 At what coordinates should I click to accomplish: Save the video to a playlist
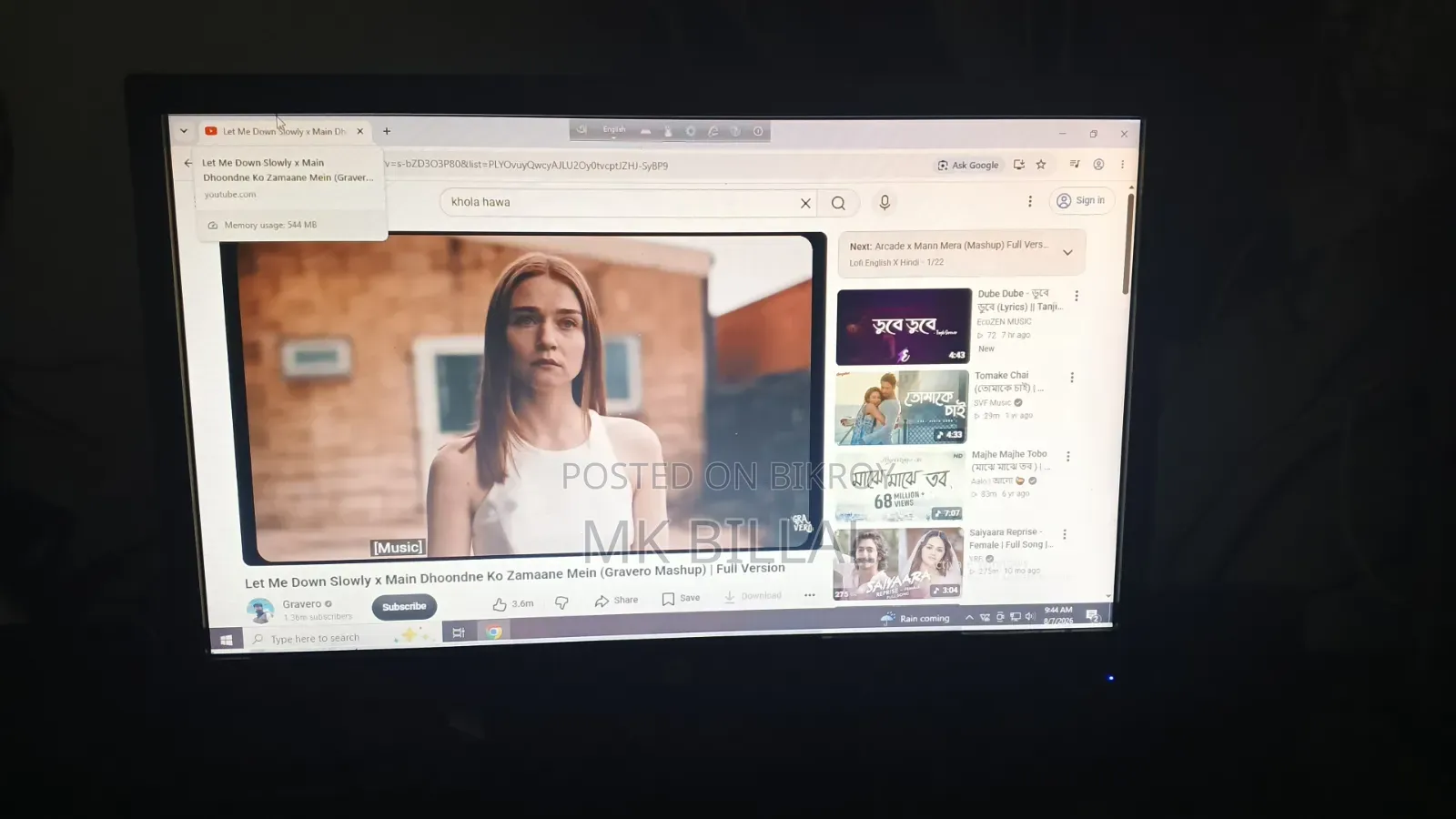pyautogui.click(x=681, y=599)
